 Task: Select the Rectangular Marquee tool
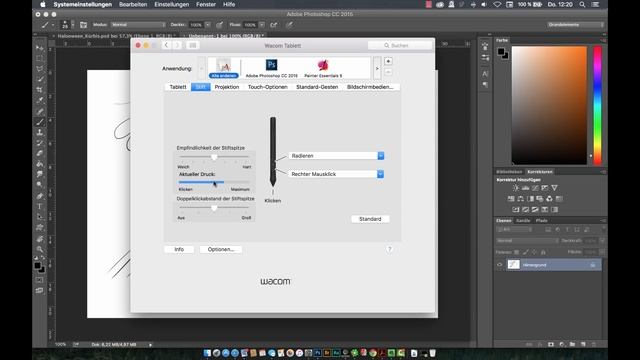coord(40,58)
